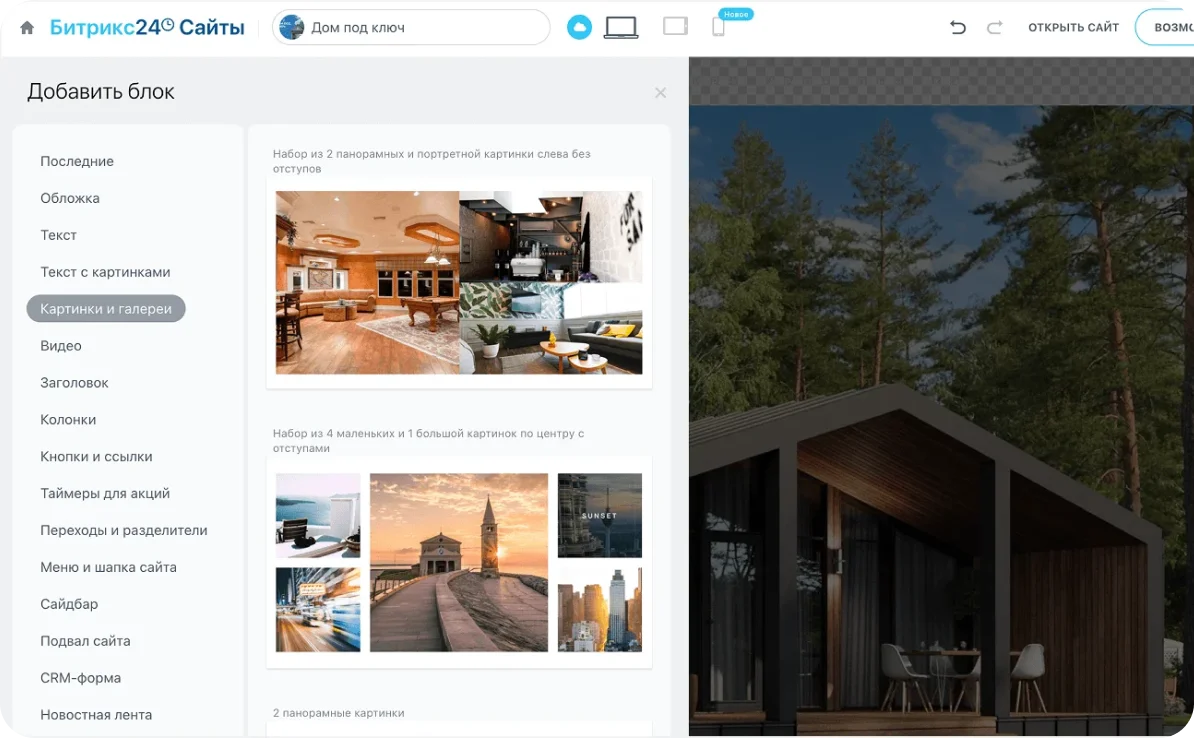This screenshot has height=738, width=1194.
Task: Add the 2 panoramic and portrait images block
Action: click(x=459, y=283)
